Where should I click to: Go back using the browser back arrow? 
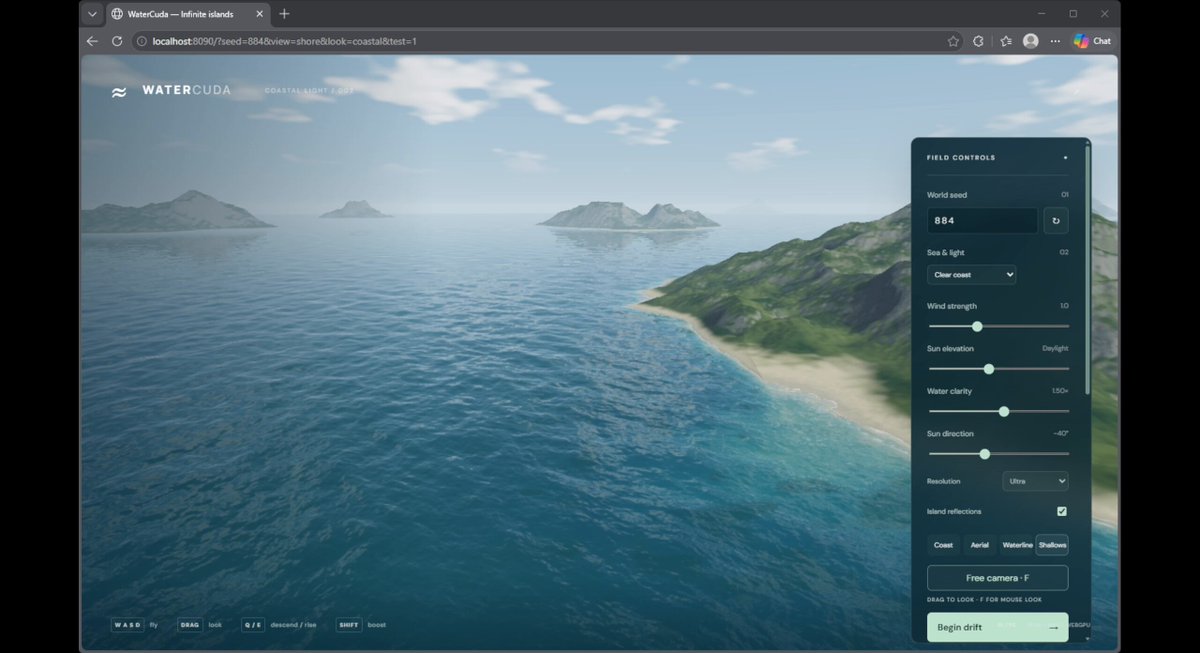pyautogui.click(x=92, y=41)
